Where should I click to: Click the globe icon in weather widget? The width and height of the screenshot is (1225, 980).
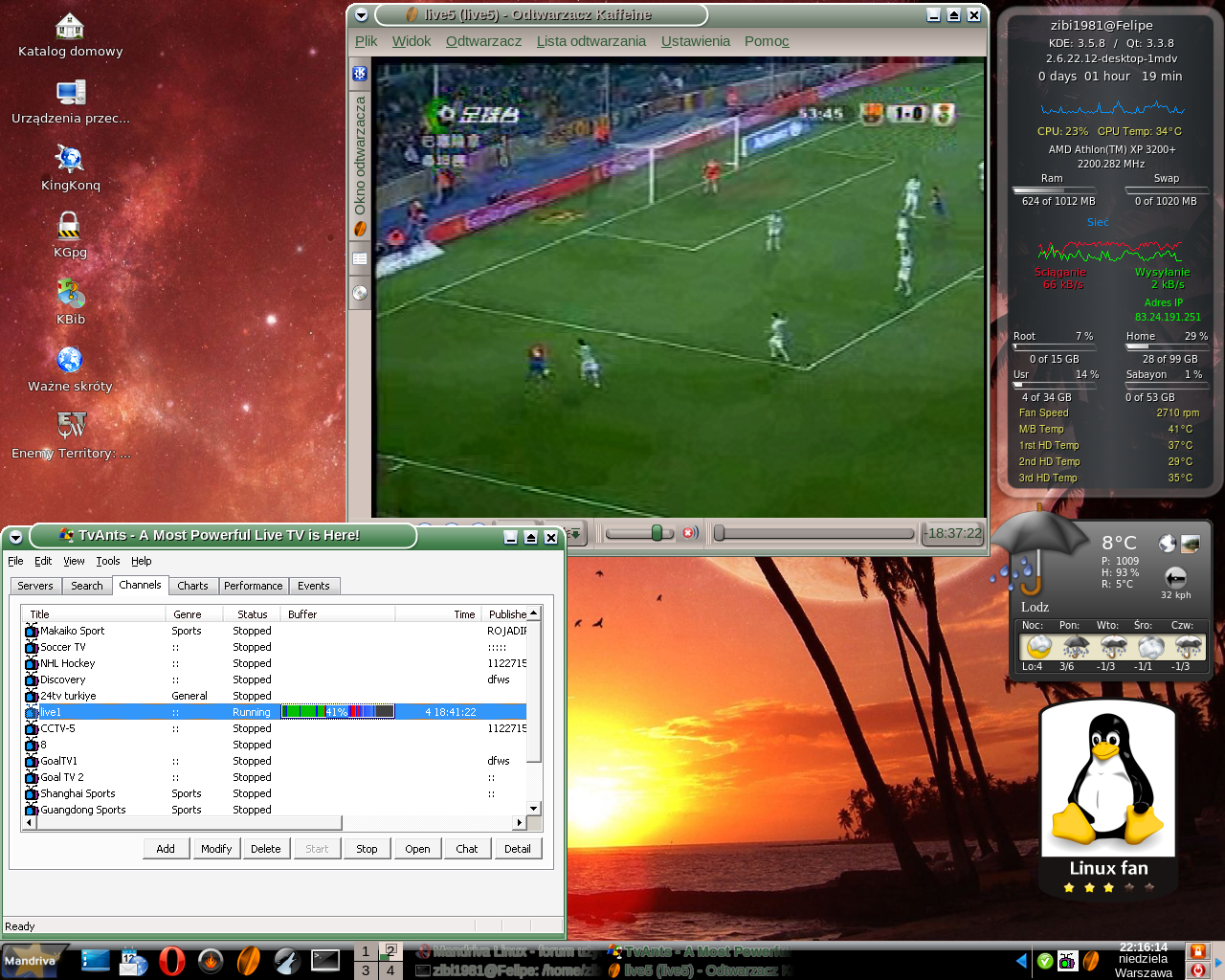(x=1168, y=544)
